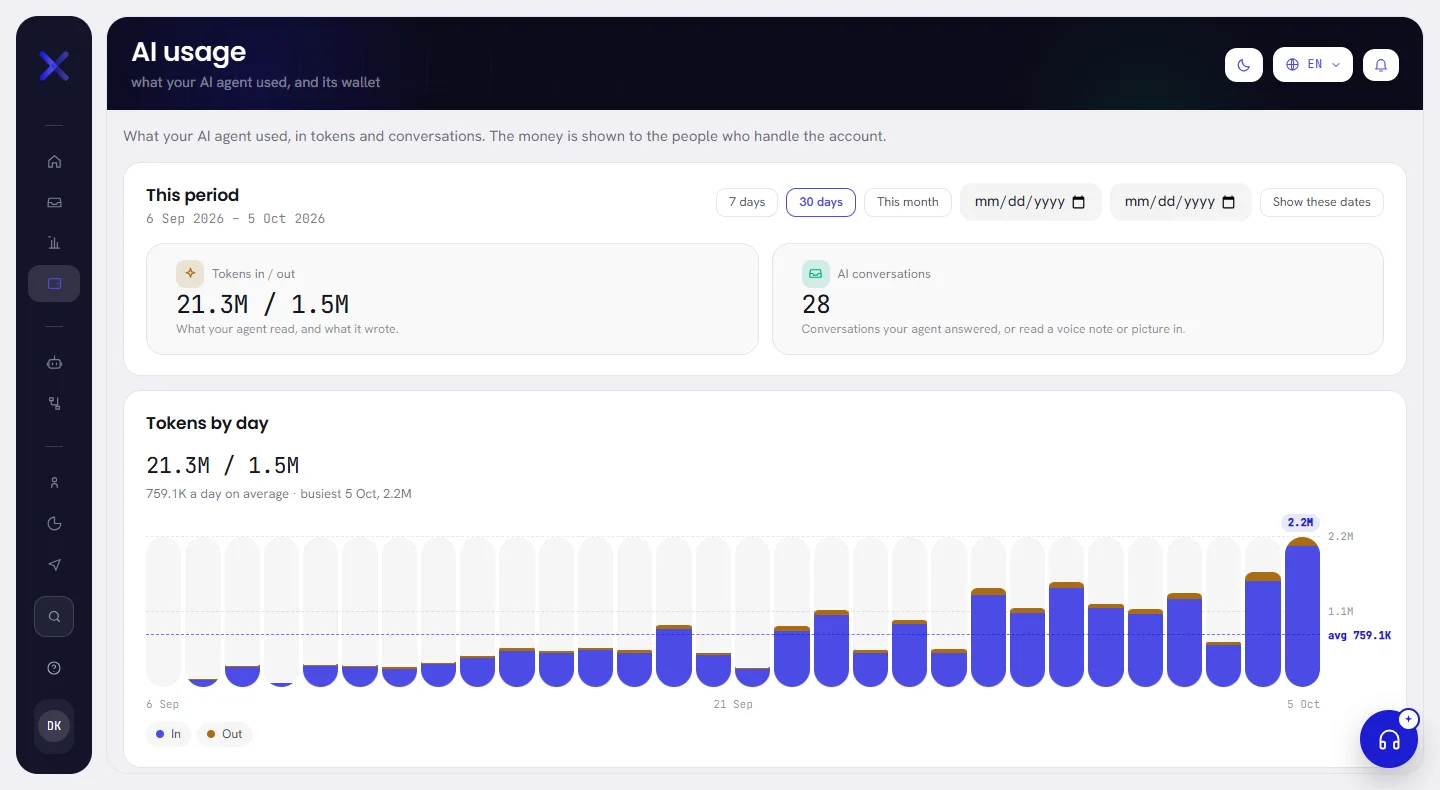Click the "2.2M" badge above the last bar

[x=1301, y=522]
